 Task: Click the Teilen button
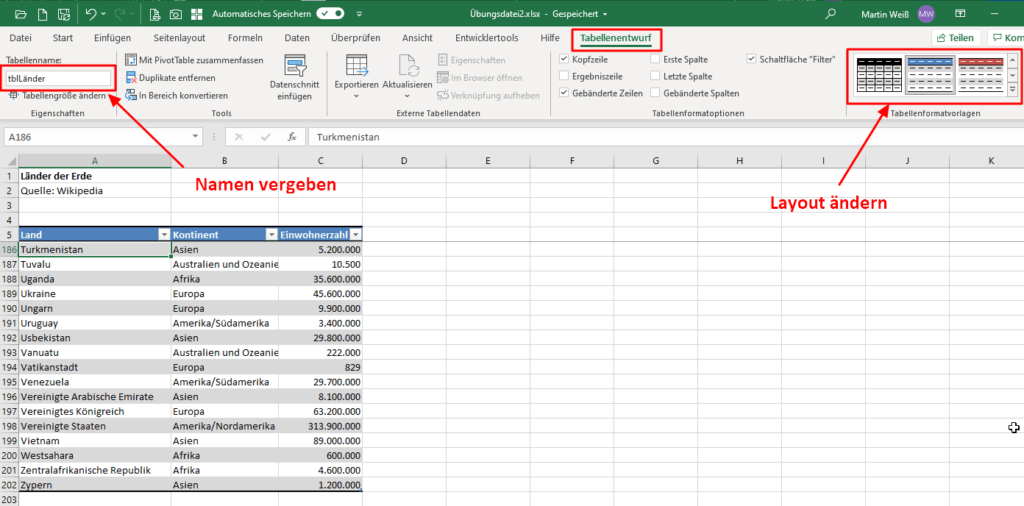[956, 38]
